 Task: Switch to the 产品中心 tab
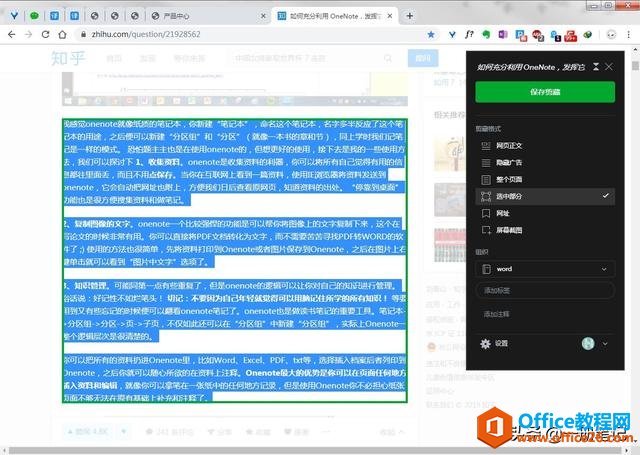(206, 16)
